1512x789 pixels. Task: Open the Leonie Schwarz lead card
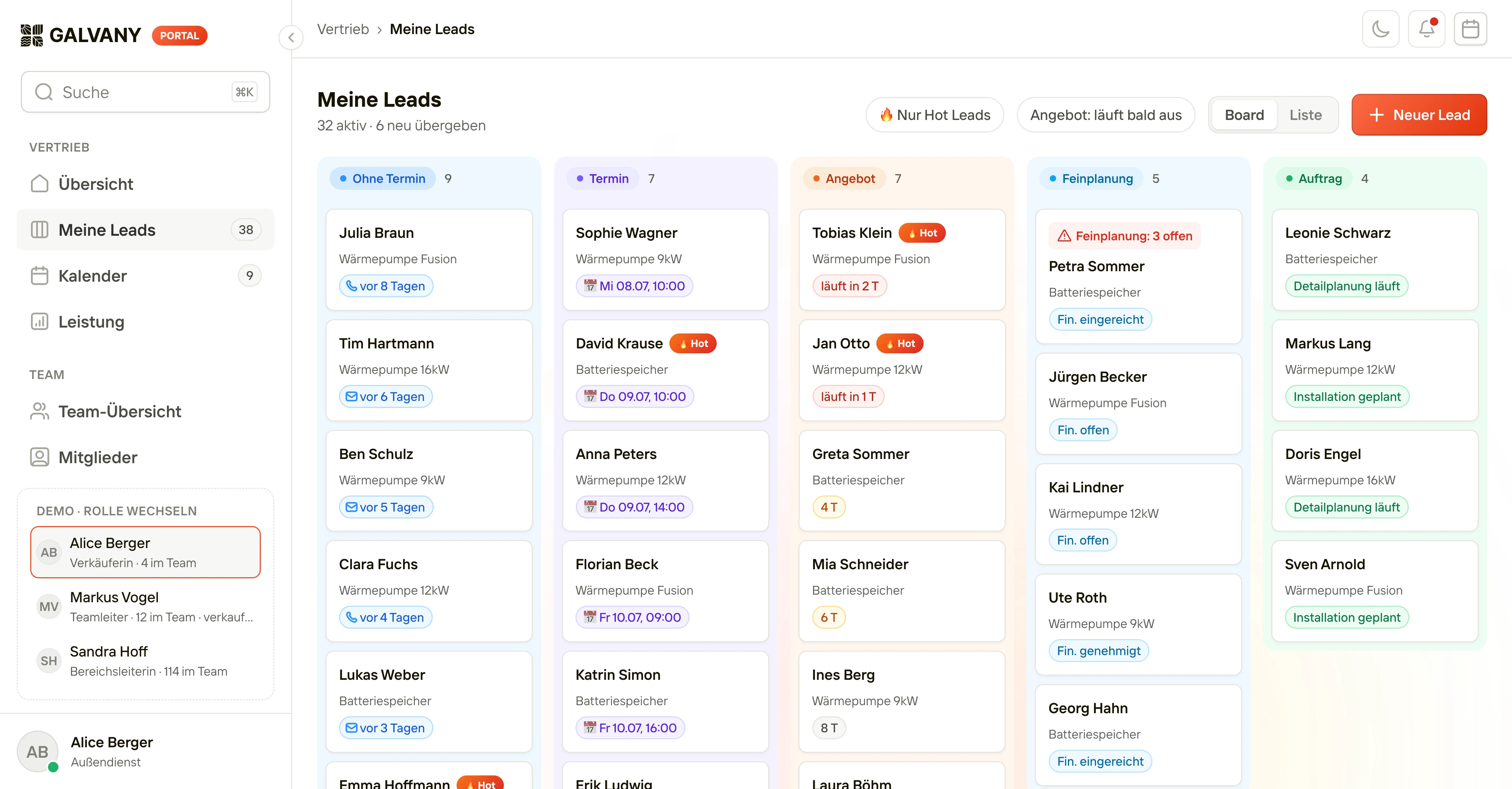pos(1375,259)
